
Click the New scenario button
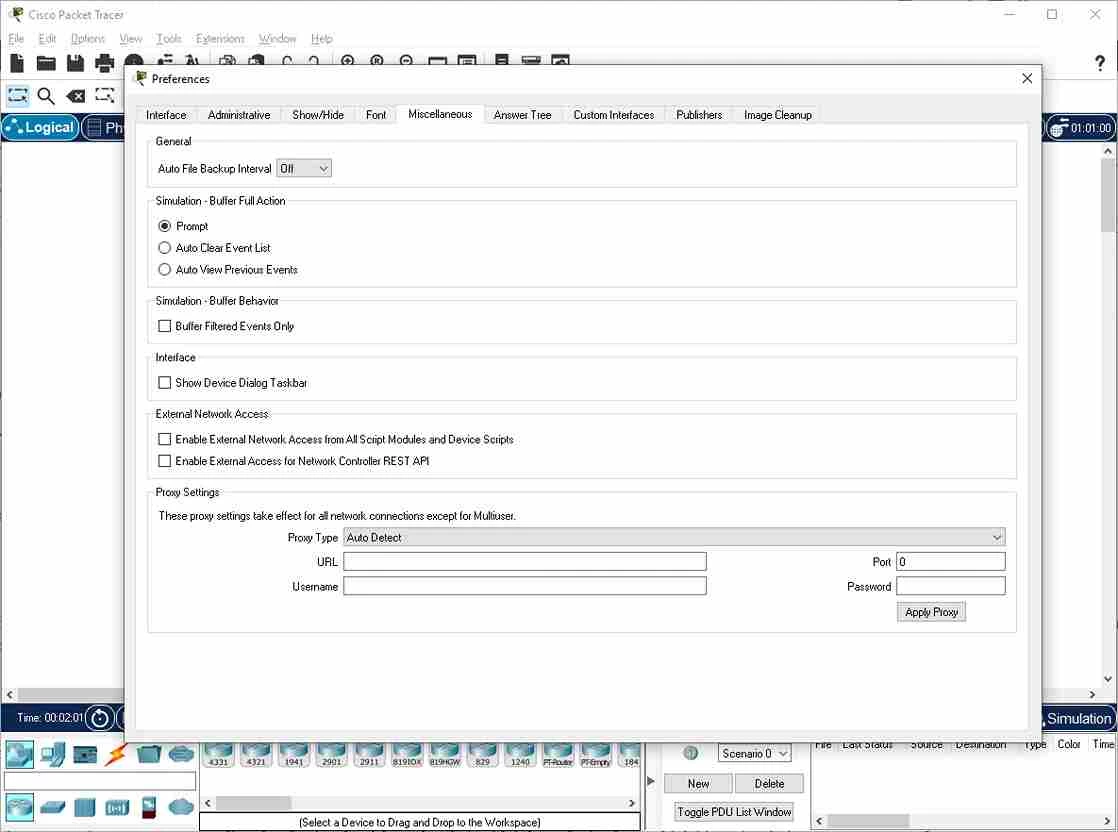pos(699,784)
